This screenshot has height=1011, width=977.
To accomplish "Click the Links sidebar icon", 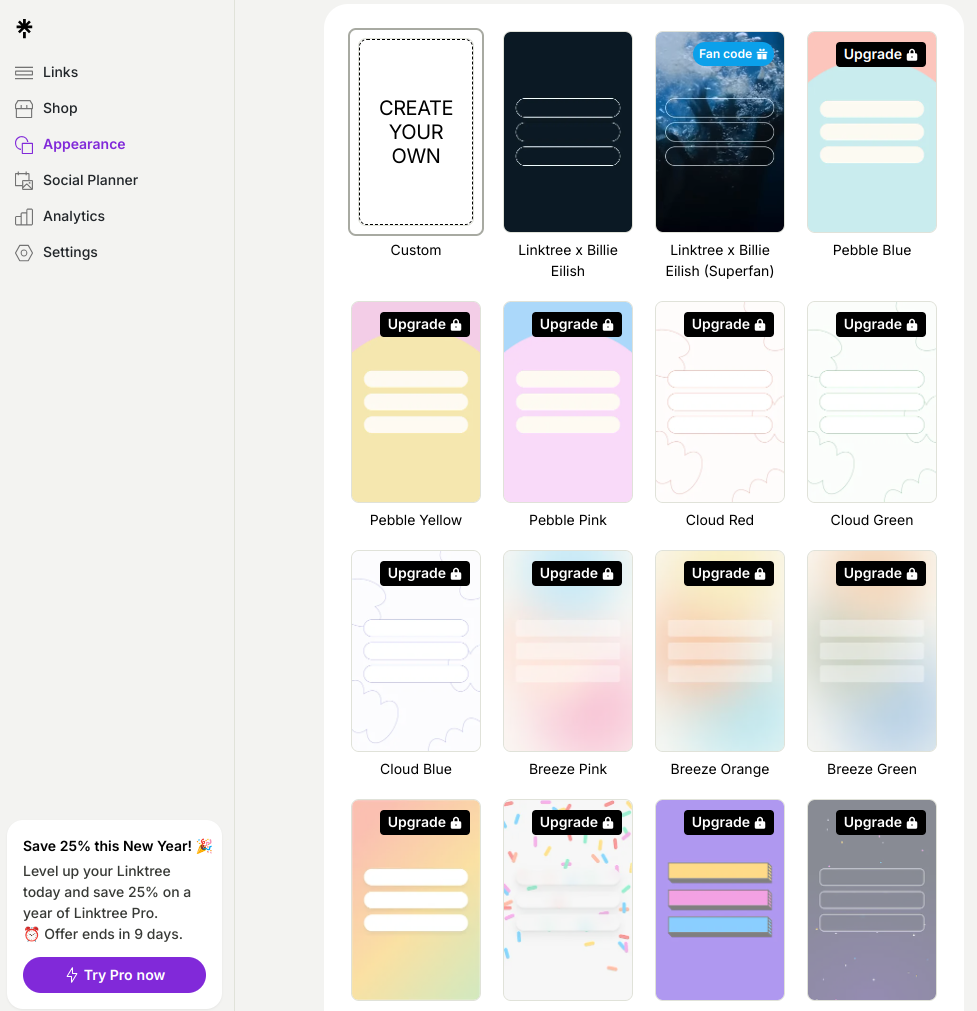I will [x=24, y=72].
